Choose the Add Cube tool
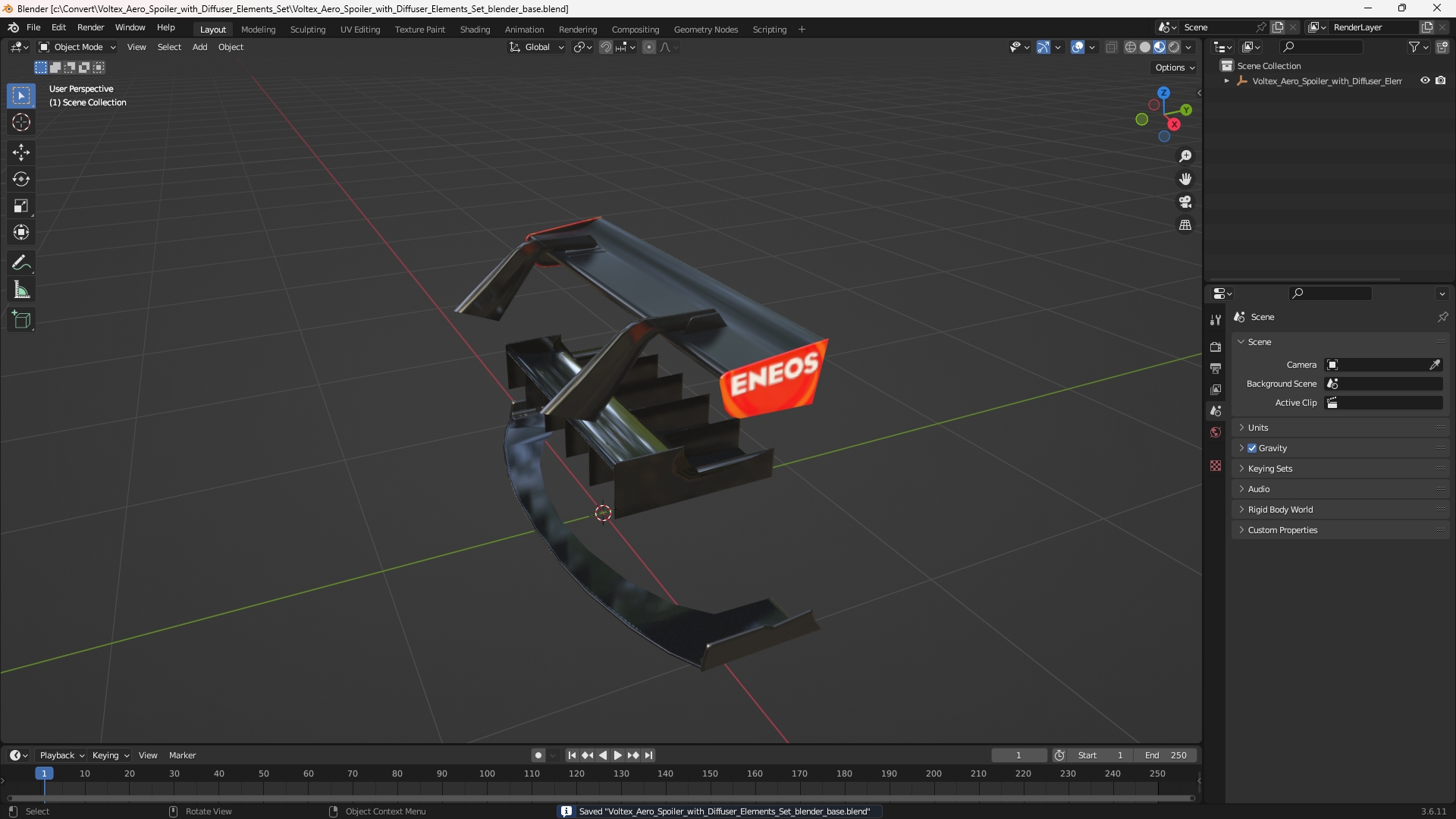1456x819 pixels. pyautogui.click(x=21, y=320)
